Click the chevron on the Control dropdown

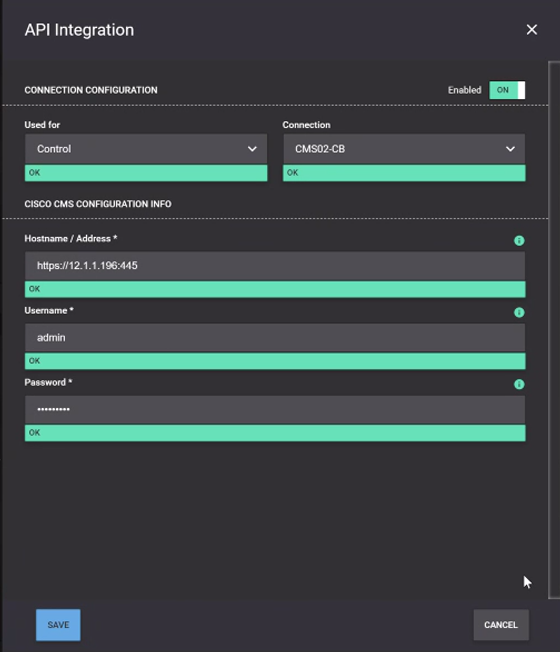(x=252, y=149)
